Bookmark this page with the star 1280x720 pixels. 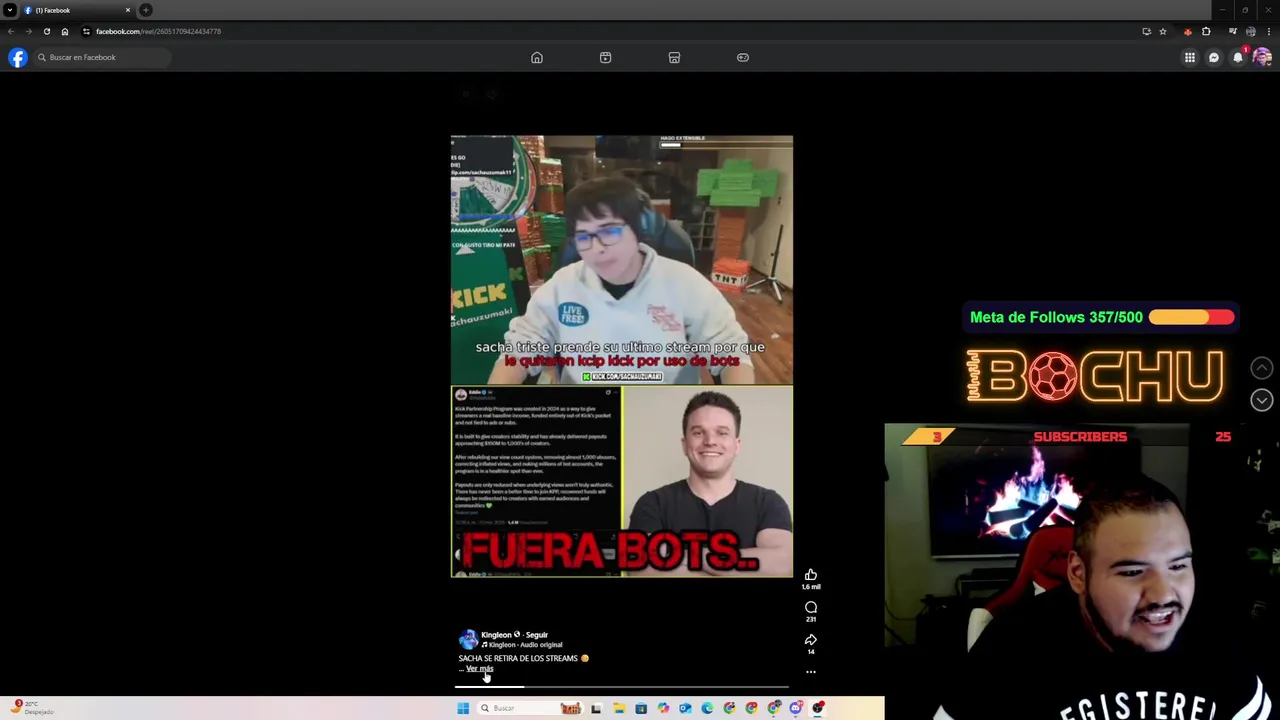pyautogui.click(x=1162, y=31)
